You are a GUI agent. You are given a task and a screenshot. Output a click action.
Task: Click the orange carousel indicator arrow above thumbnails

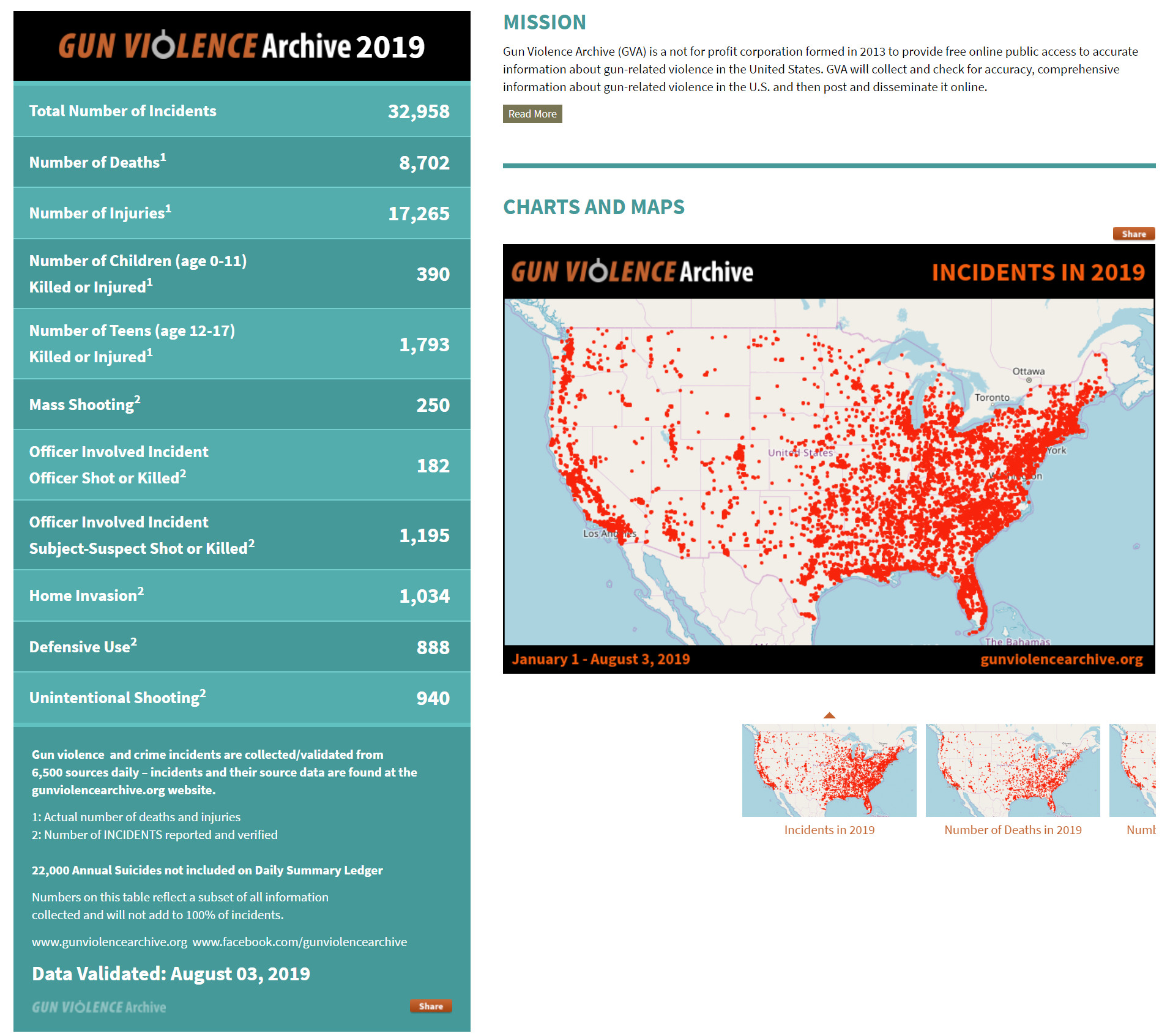pyautogui.click(x=829, y=715)
